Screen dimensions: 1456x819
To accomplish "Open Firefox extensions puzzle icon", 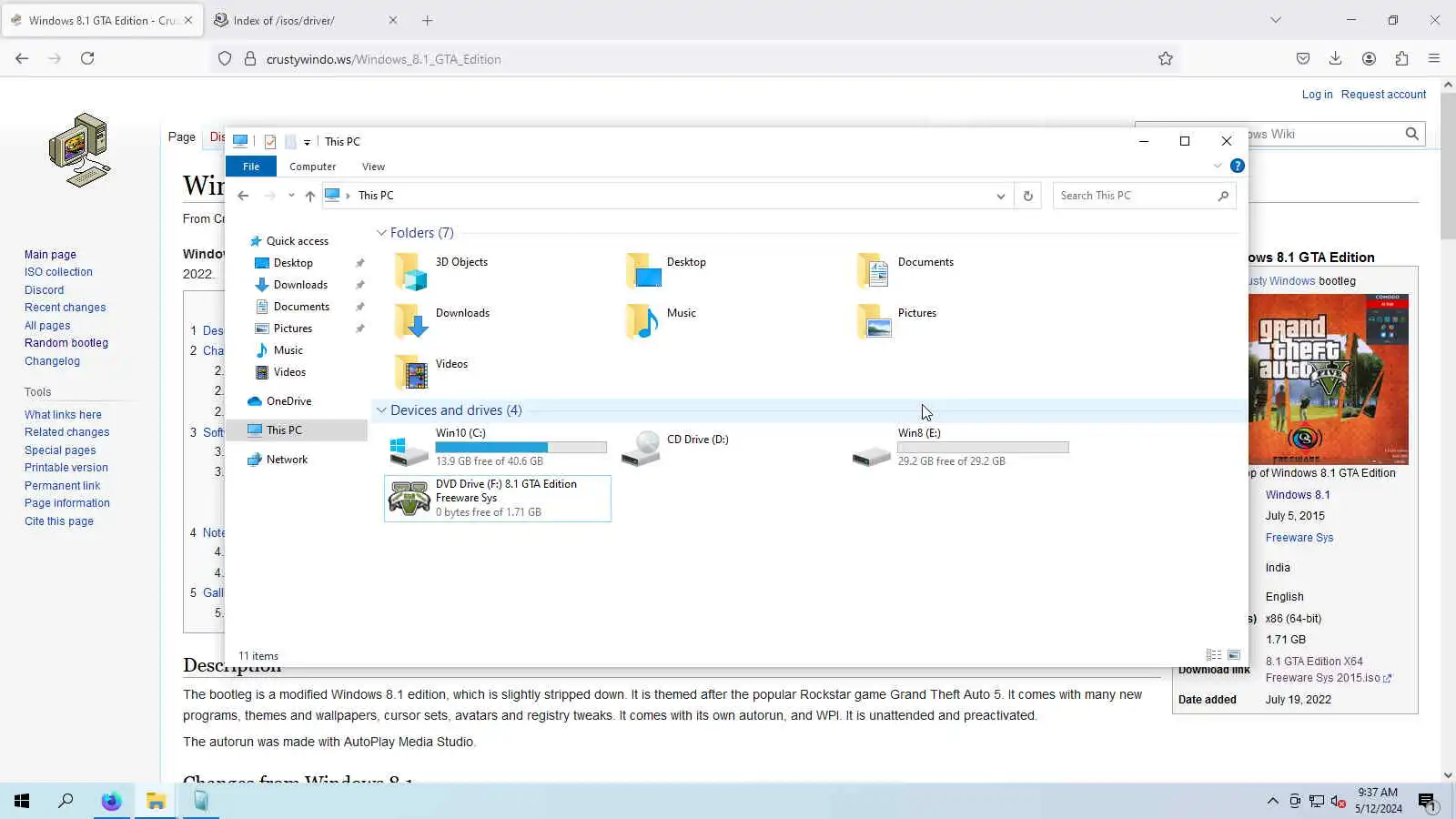I will pyautogui.click(x=1401, y=58).
